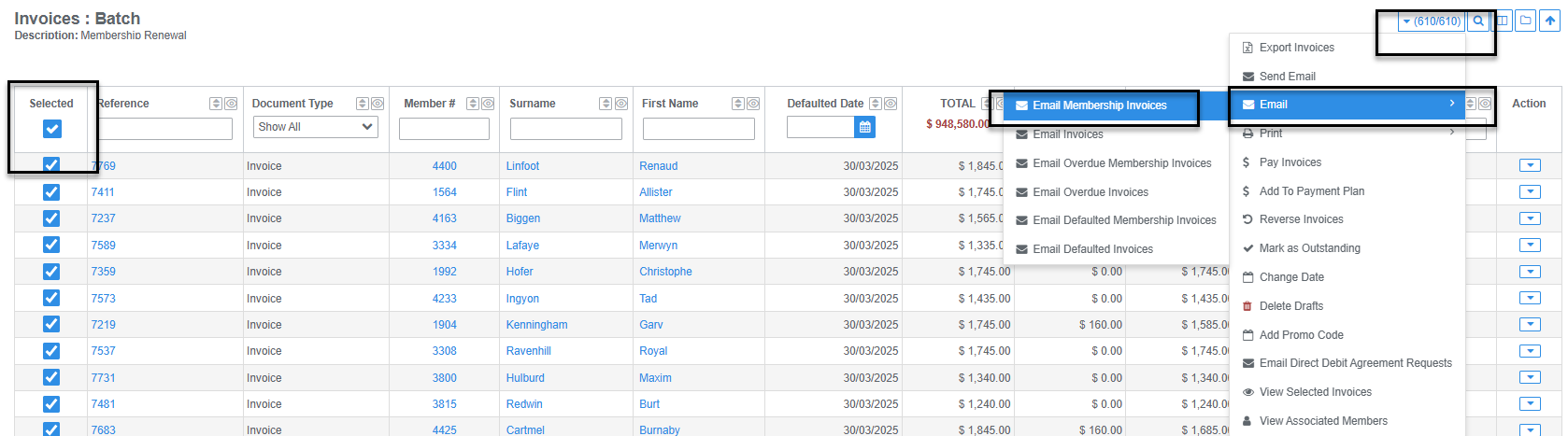Toggle the Selected header select-all checkbox
The image size is (1568, 436).
point(52,129)
